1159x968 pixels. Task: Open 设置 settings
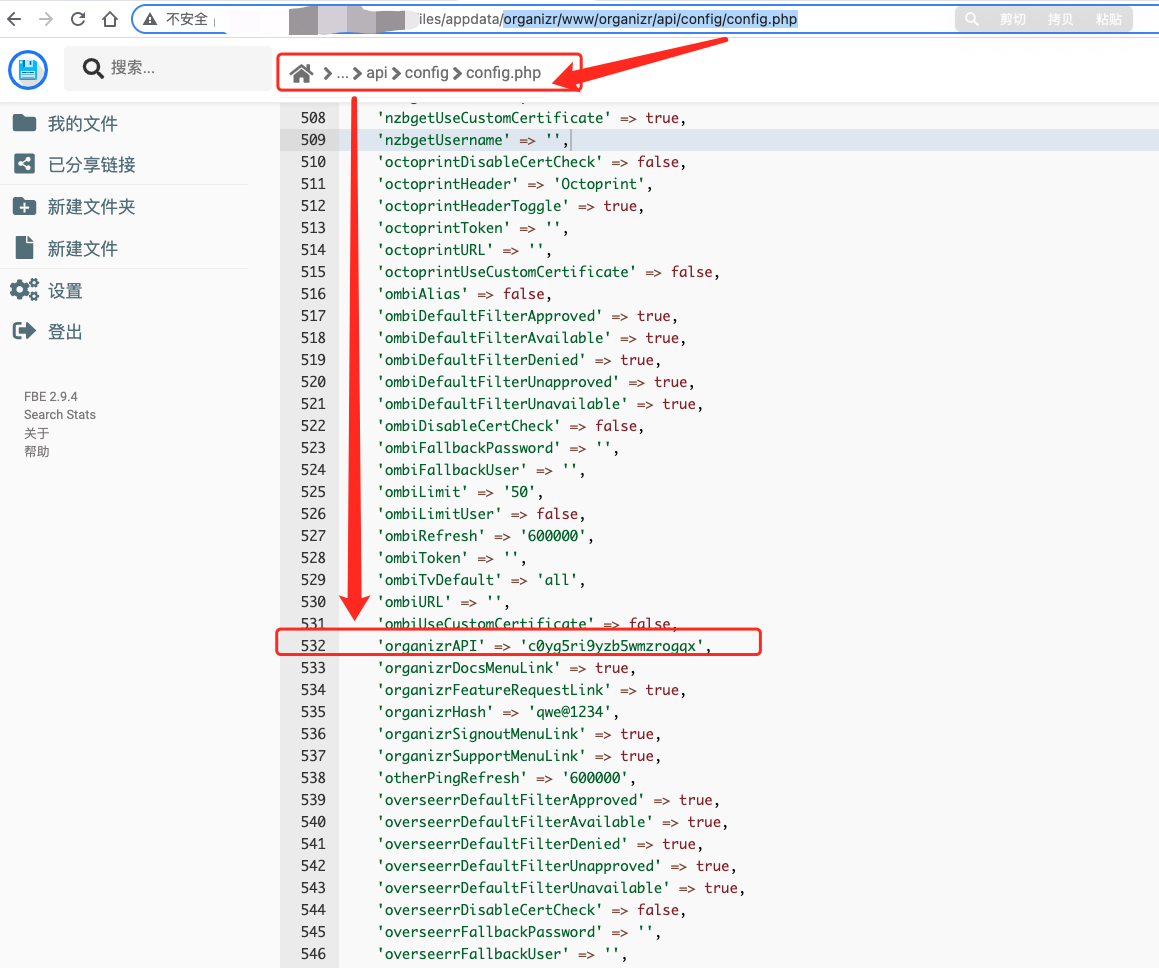[x=65, y=291]
